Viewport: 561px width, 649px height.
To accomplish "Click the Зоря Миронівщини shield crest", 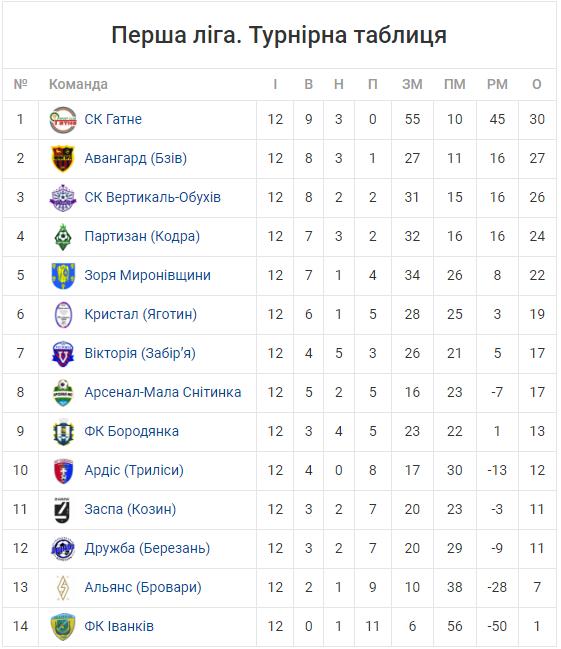I will (x=63, y=276).
